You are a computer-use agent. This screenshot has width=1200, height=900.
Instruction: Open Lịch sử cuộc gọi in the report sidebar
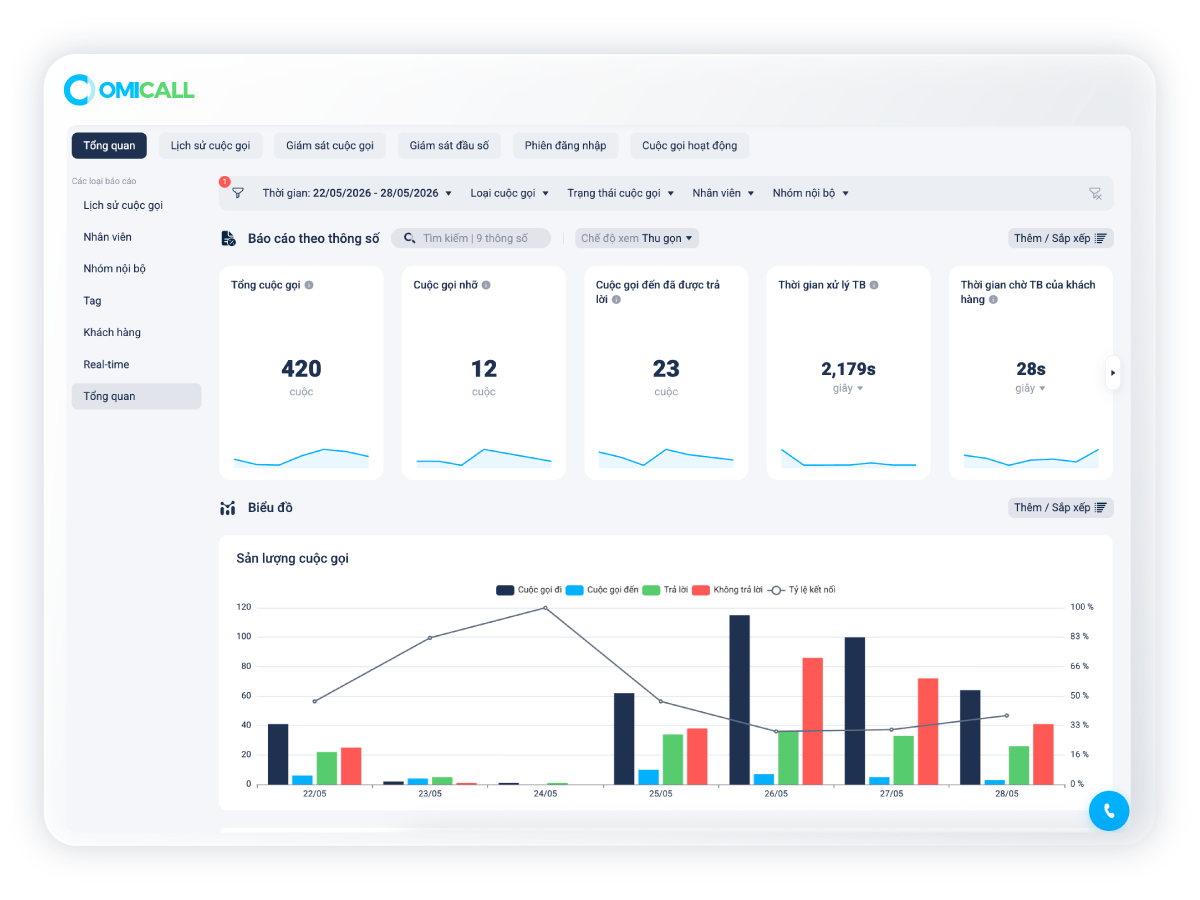(x=136, y=205)
